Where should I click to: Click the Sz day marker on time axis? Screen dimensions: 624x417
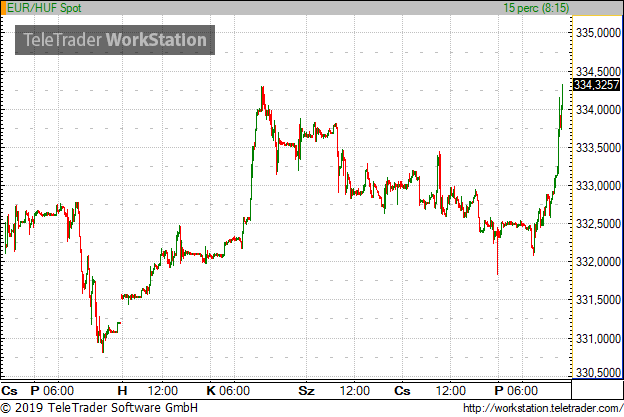point(306,391)
